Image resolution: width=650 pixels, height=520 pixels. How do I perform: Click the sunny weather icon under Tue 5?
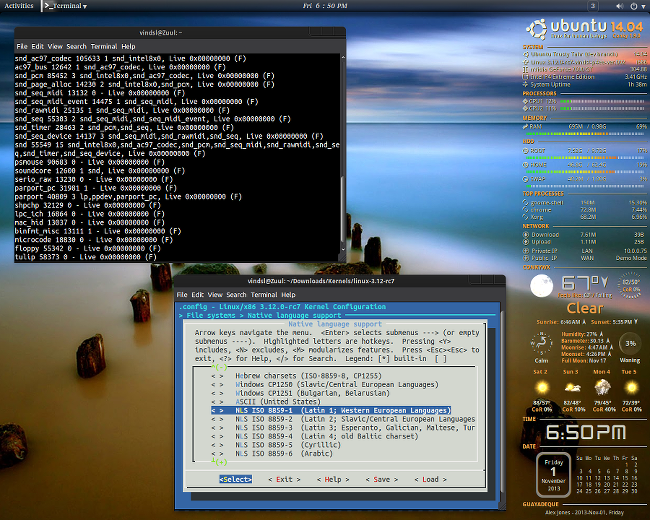(631, 388)
